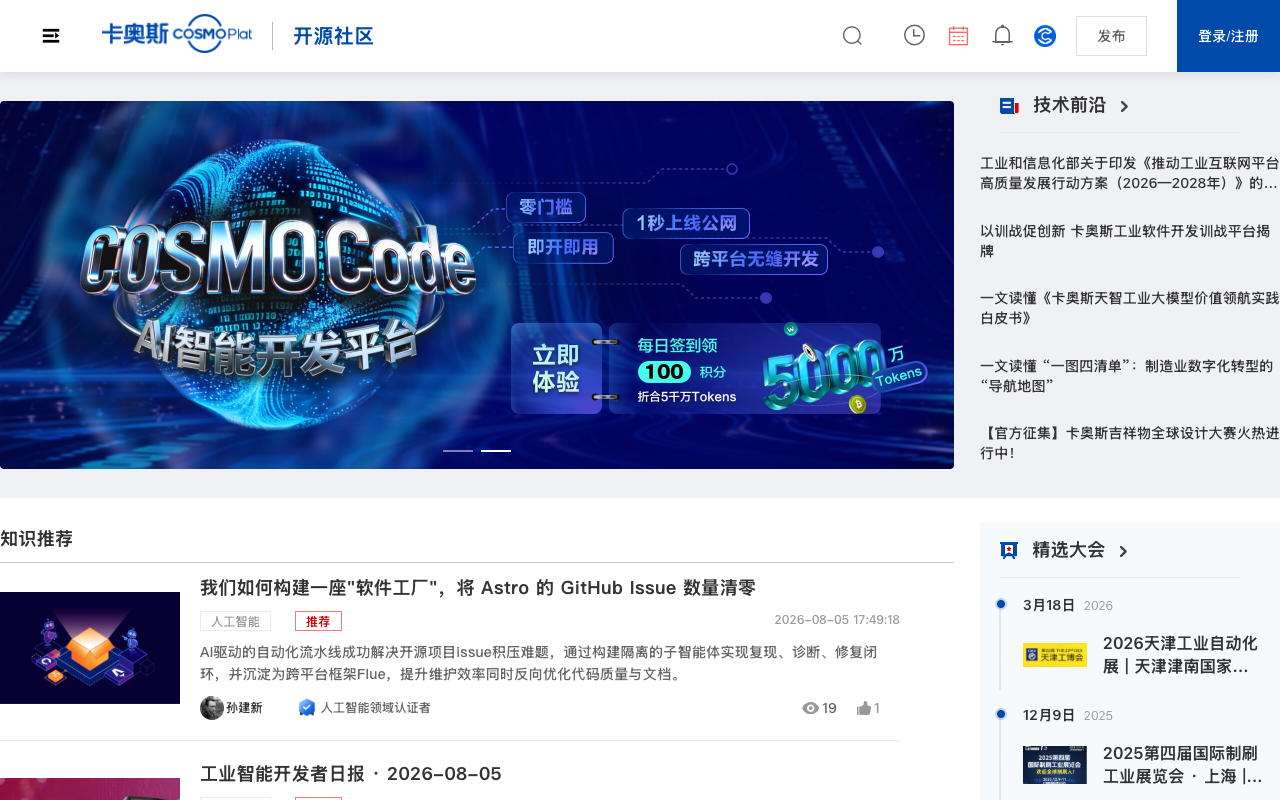The width and height of the screenshot is (1280, 800).
Task: Open the 2025第四届国际制刷工业展览会 event
Action: coord(1182,765)
